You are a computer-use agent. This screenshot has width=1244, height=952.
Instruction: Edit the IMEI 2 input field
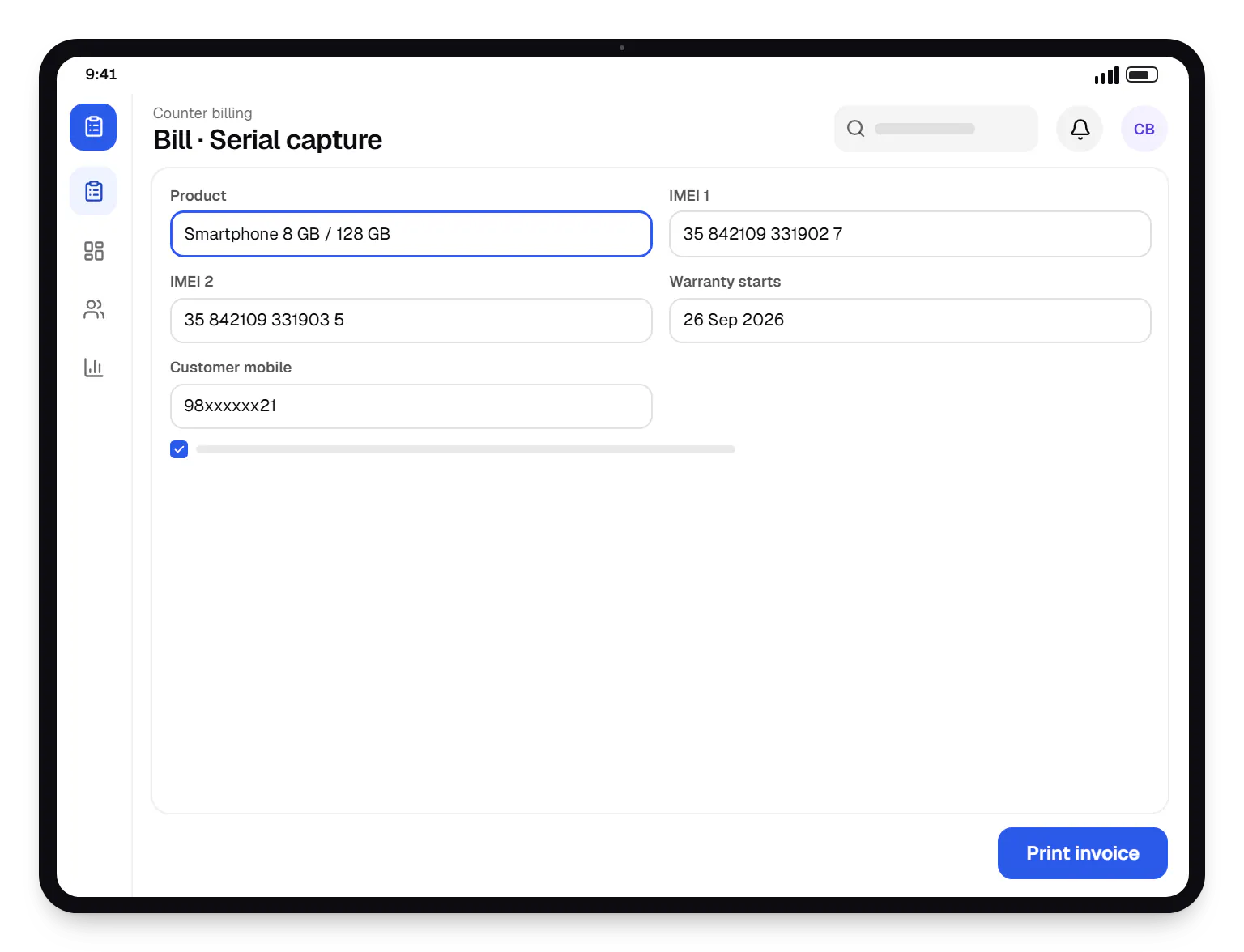[x=411, y=321]
